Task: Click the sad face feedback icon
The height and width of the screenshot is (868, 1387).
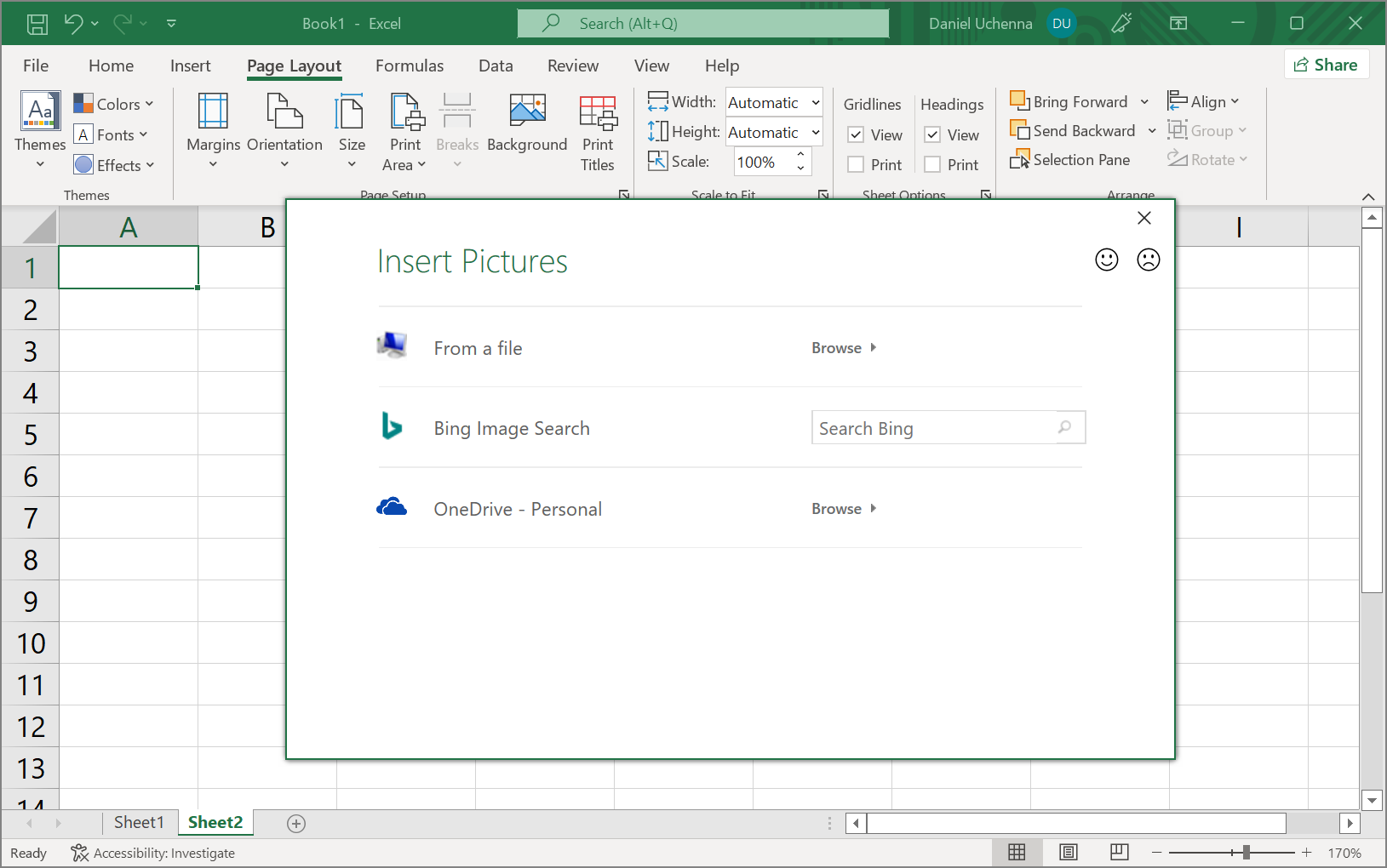Action: (1148, 260)
